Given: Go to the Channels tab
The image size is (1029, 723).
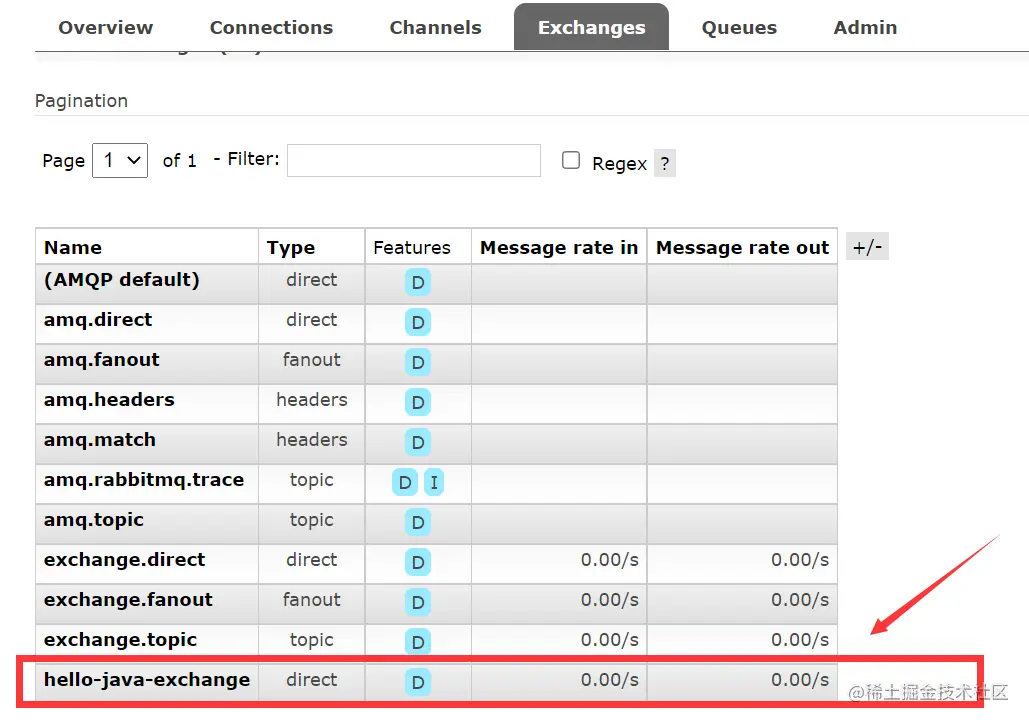Looking at the screenshot, I should (x=435, y=28).
